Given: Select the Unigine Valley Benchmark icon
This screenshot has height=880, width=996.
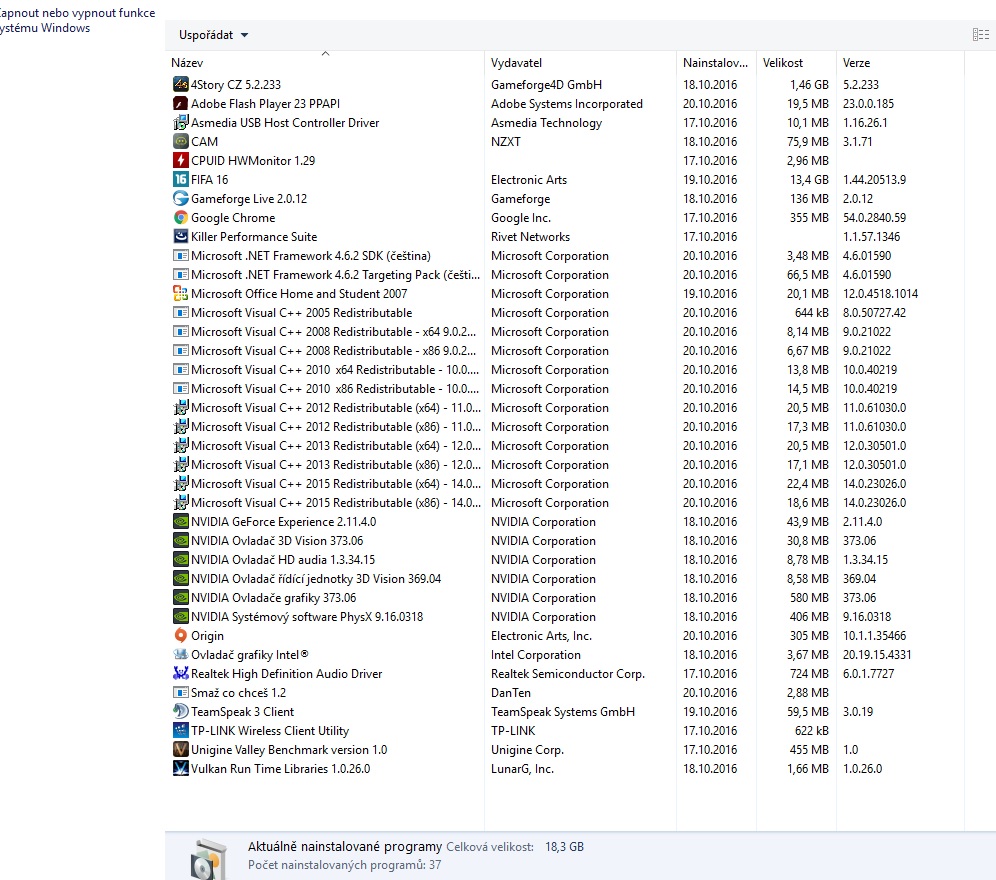Looking at the screenshot, I should pos(180,750).
